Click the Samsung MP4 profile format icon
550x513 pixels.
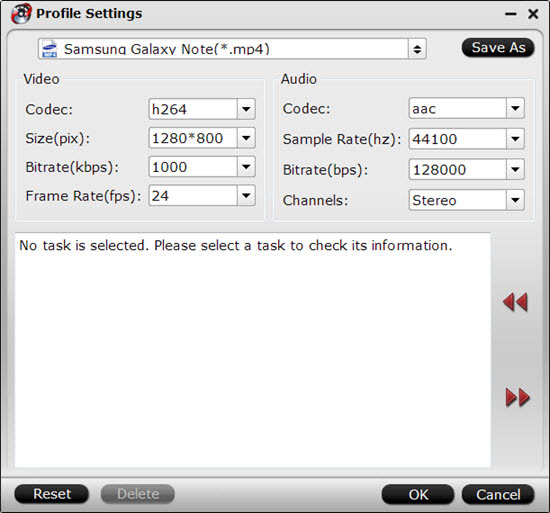[49, 49]
